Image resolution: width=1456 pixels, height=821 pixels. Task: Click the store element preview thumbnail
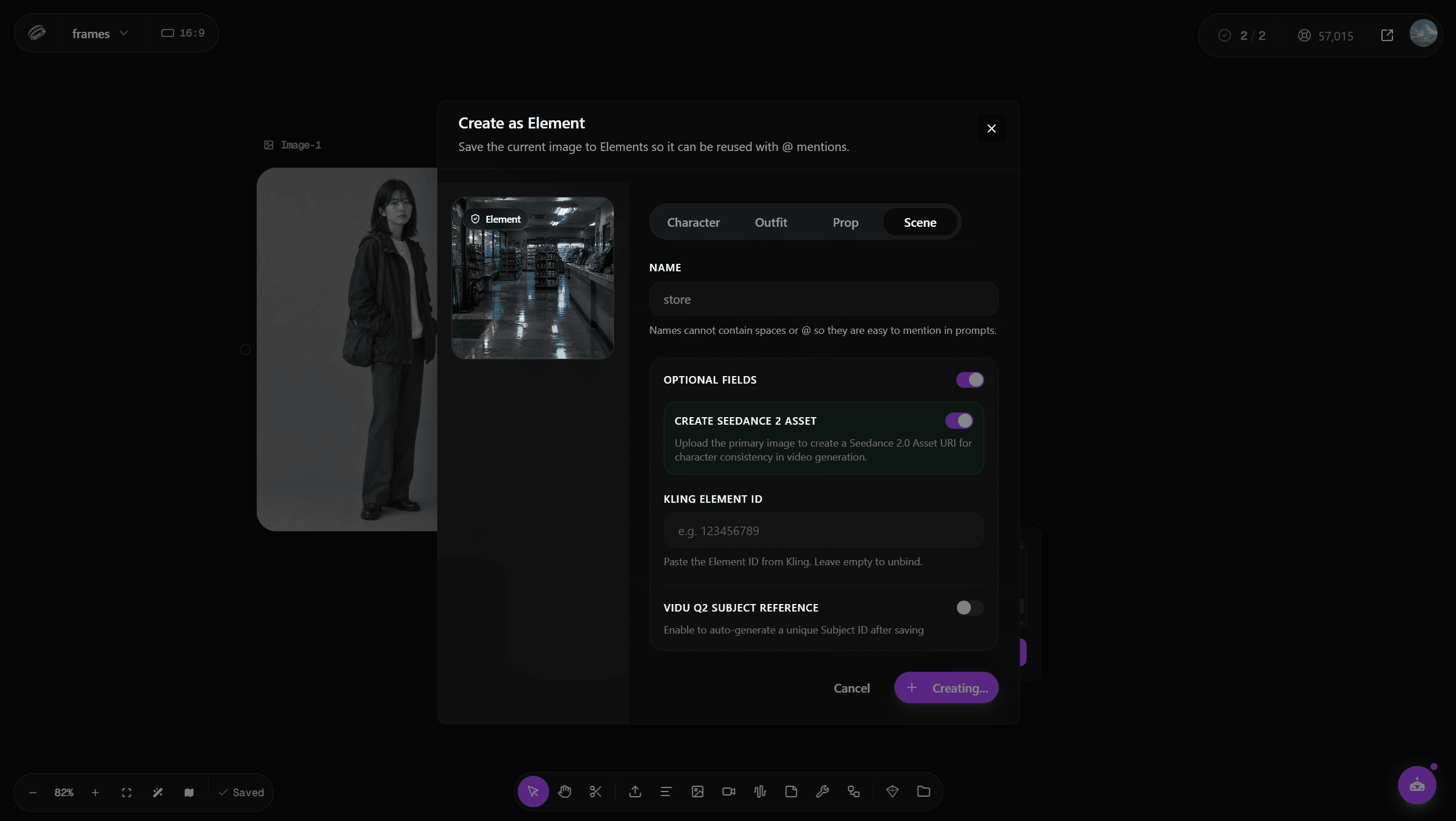(x=533, y=278)
